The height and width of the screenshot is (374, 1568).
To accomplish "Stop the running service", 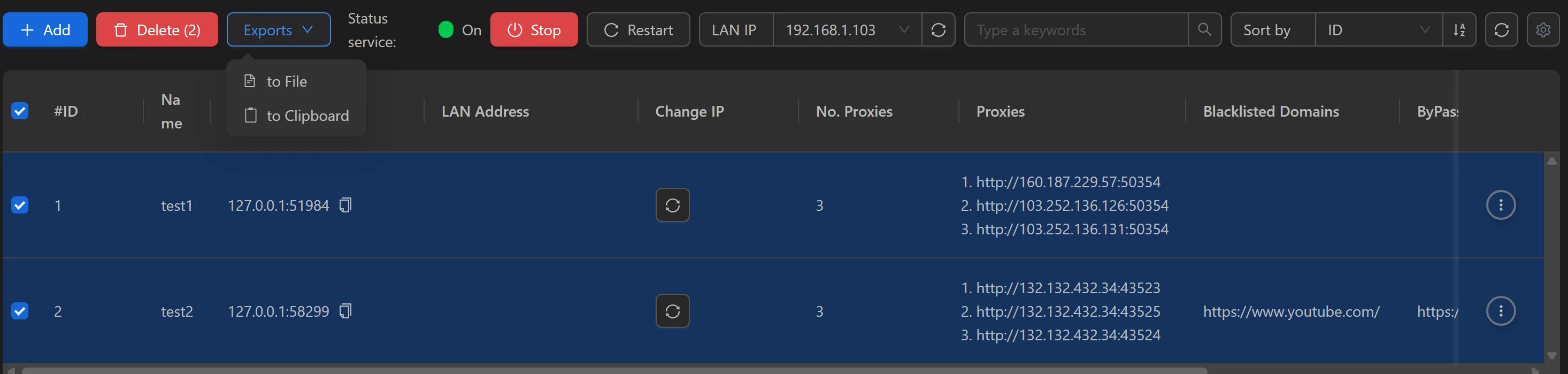I will click(534, 29).
